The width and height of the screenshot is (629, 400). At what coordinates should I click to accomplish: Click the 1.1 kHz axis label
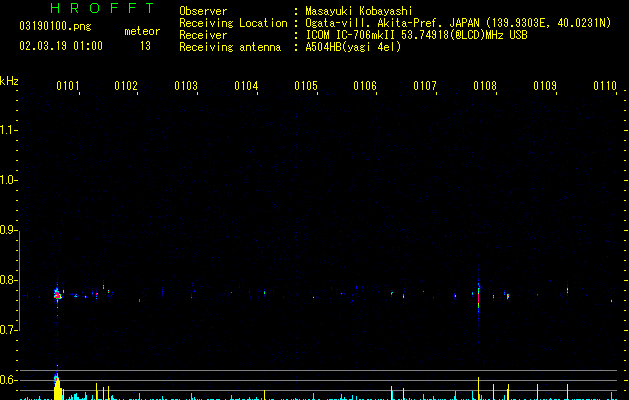[x=8, y=130]
